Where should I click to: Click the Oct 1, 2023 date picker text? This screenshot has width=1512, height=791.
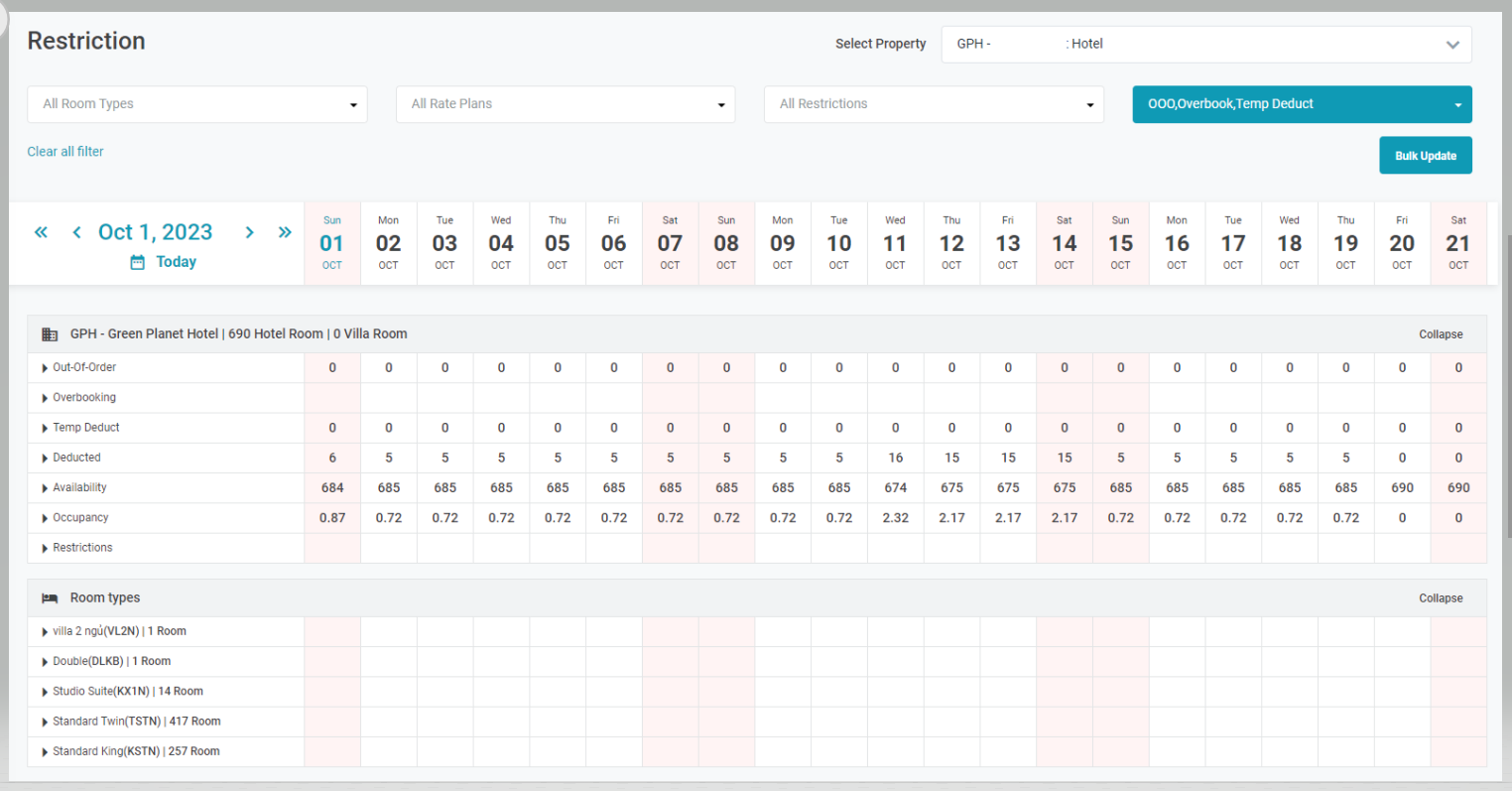click(x=156, y=232)
